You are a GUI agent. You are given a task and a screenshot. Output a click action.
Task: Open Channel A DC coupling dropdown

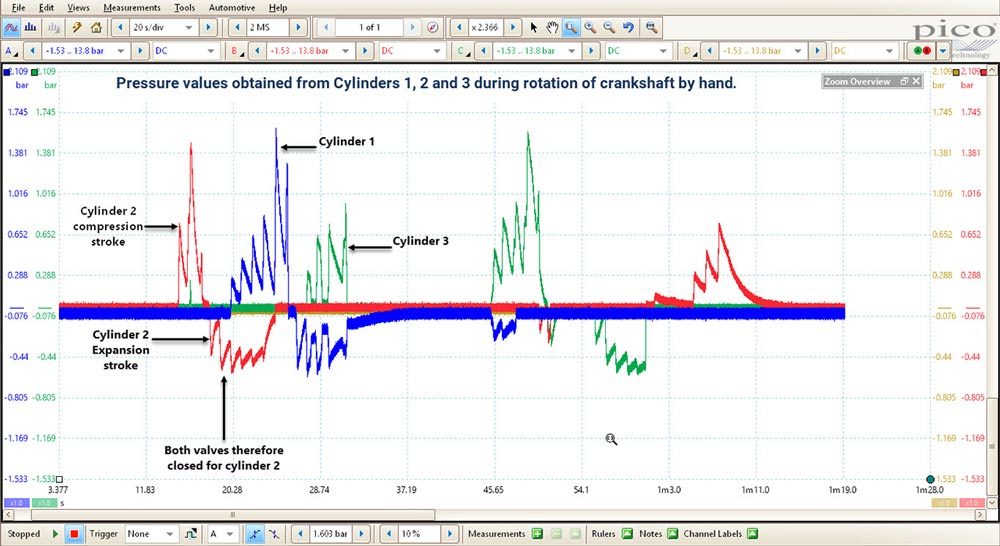click(x=185, y=50)
